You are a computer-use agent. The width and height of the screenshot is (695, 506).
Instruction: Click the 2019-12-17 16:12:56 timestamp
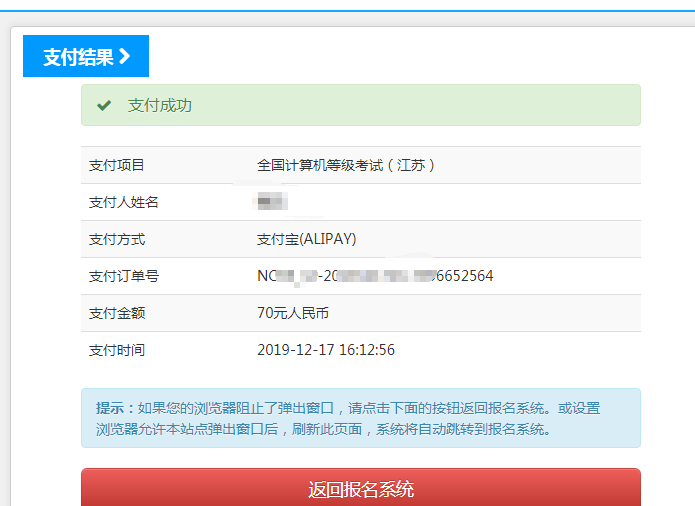point(326,350)
